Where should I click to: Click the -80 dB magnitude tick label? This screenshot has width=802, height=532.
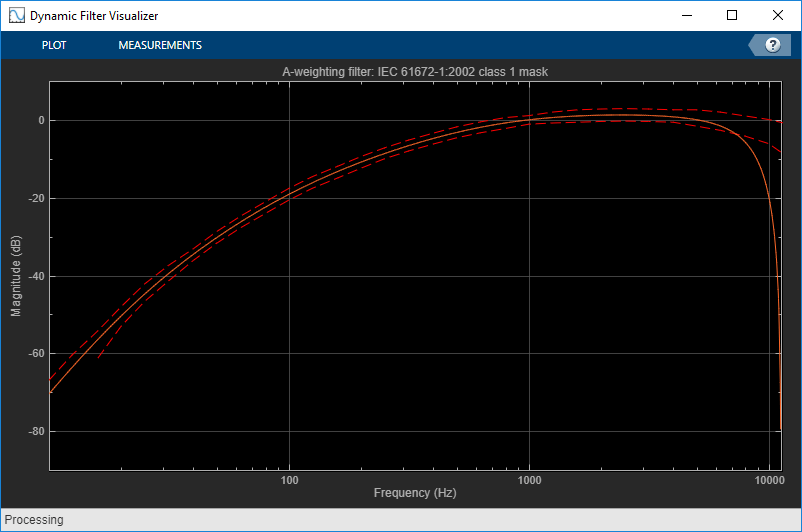click(36, 431)
